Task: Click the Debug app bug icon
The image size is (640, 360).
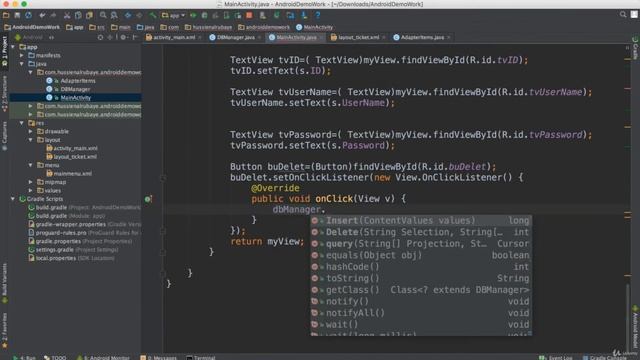Action: (204, 15)
